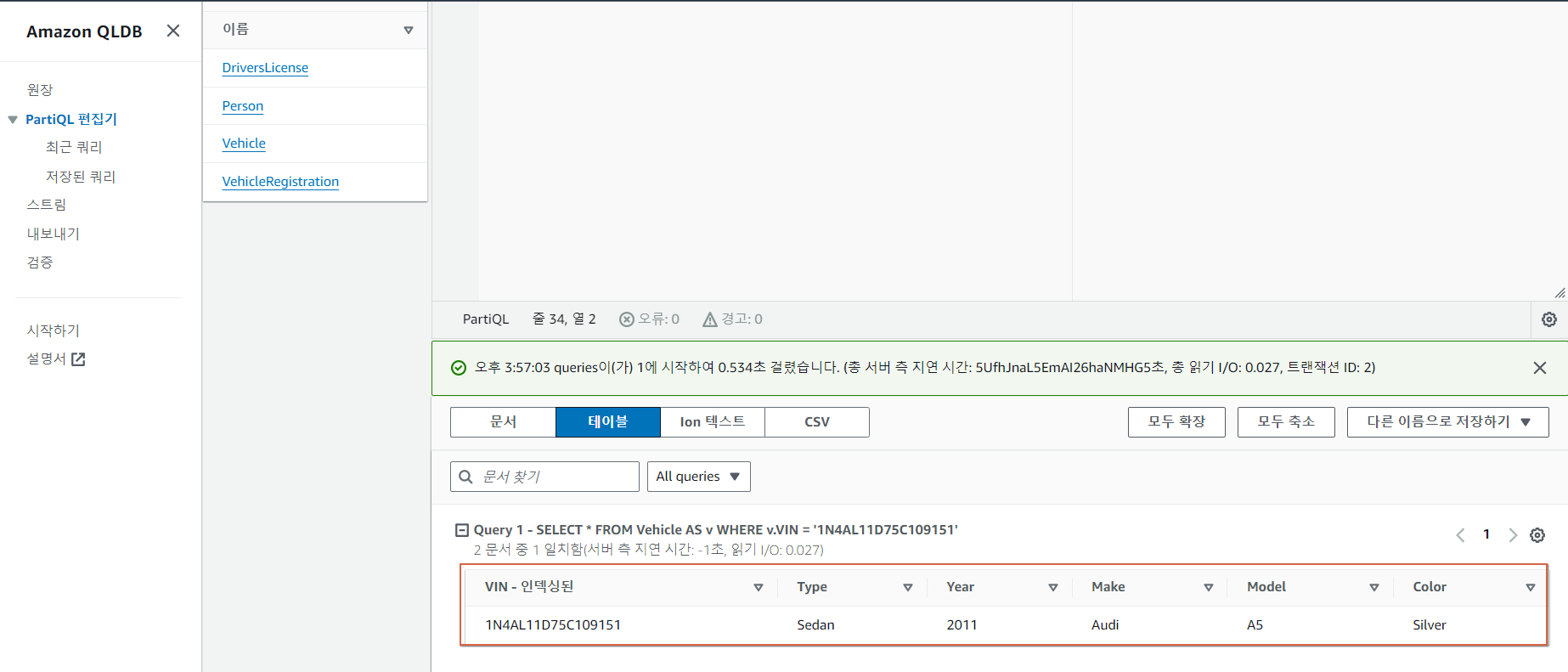
Task: Switch to the Ion 텍스트 tab
Action: 713,422
